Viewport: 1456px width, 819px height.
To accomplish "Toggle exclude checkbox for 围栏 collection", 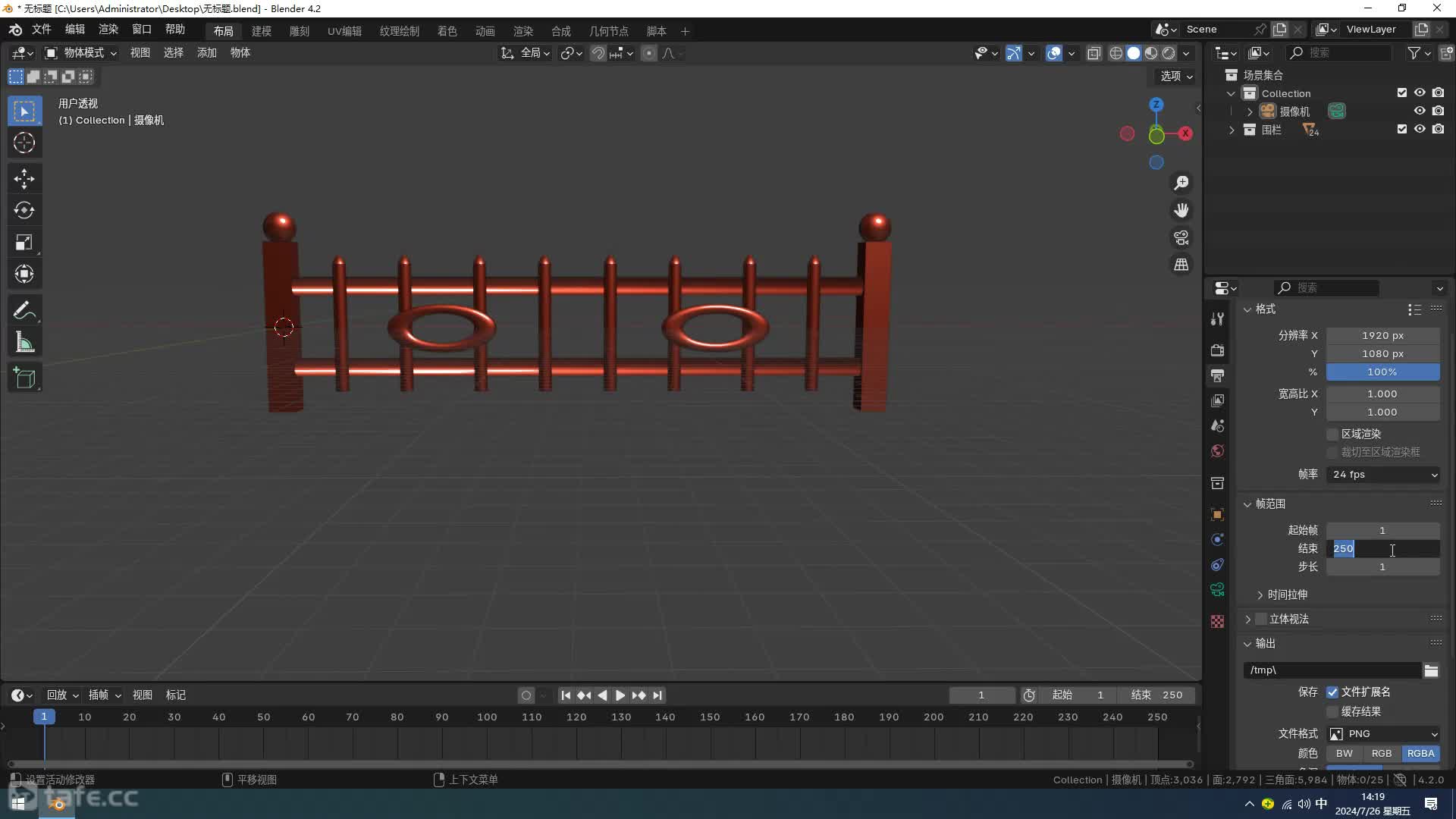I will click(1401, 129).
